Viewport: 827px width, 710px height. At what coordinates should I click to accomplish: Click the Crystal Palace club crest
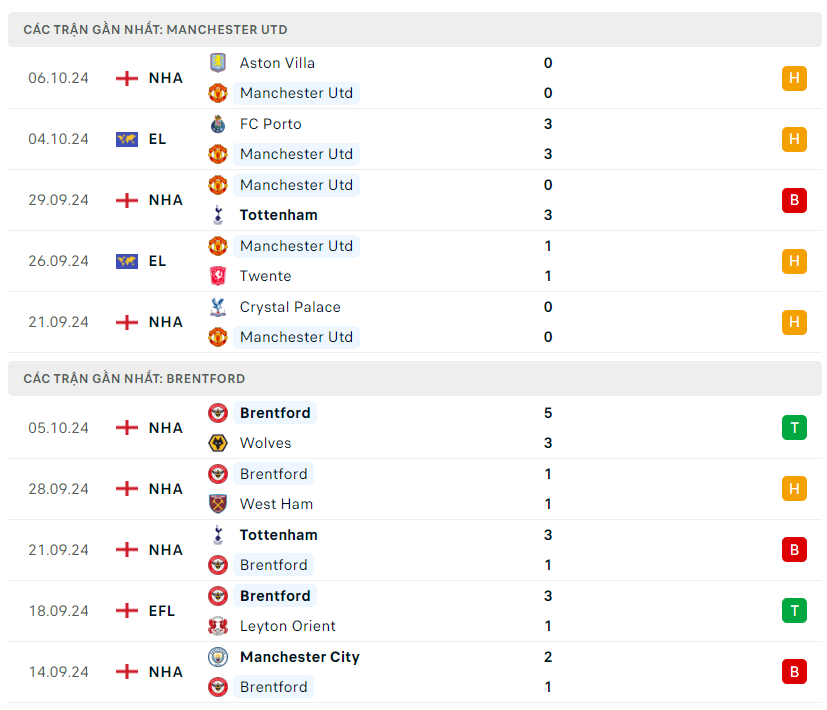click(x=218, y=307)
